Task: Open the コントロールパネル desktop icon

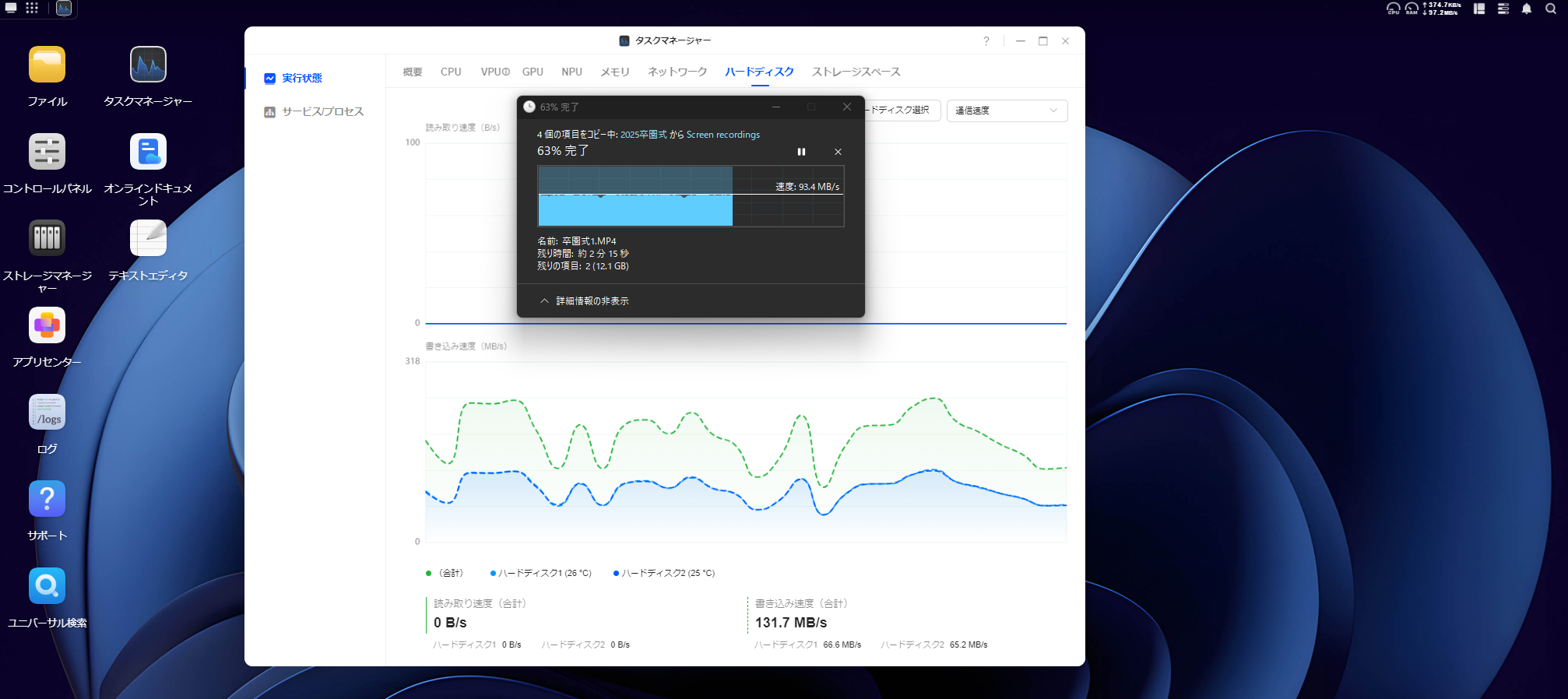Action: [47, 153]
